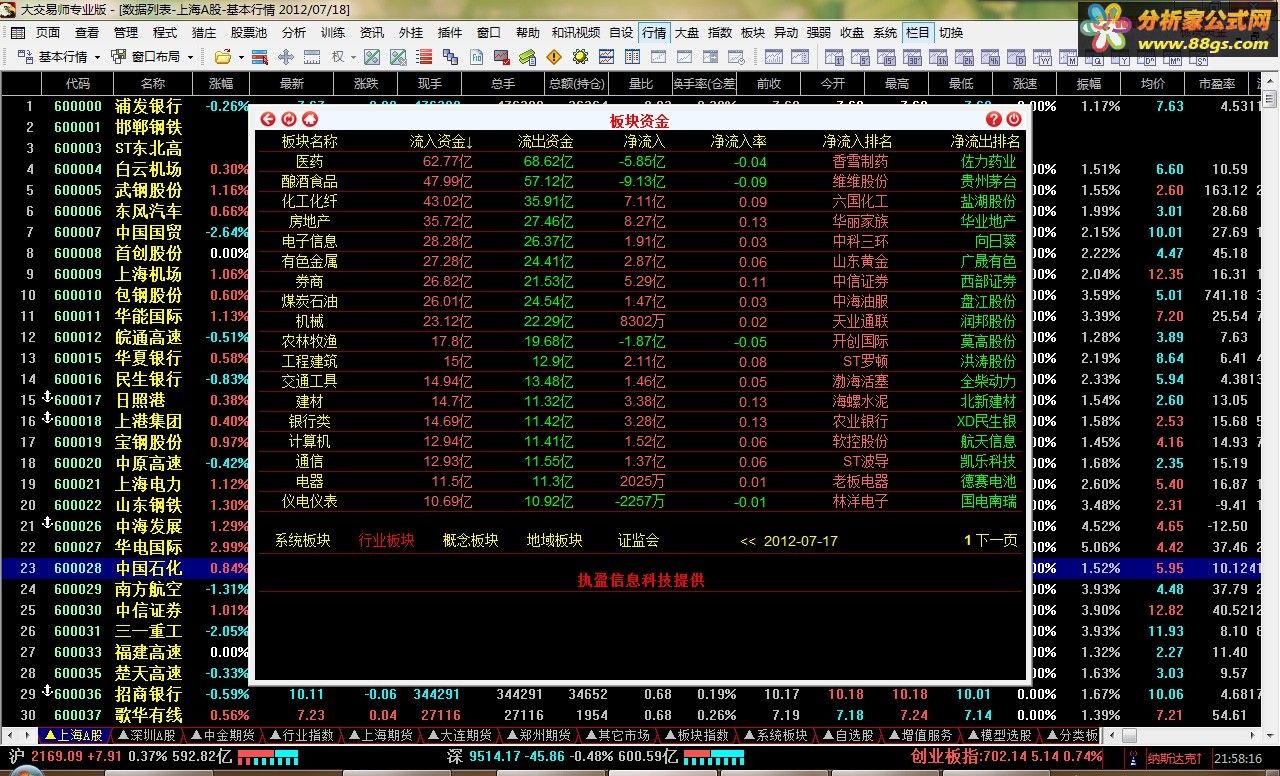Image resolution: width=1280 pixels, height=776 pixels.
Task: Click the 1-hour period chart icon
Action: 938,57
